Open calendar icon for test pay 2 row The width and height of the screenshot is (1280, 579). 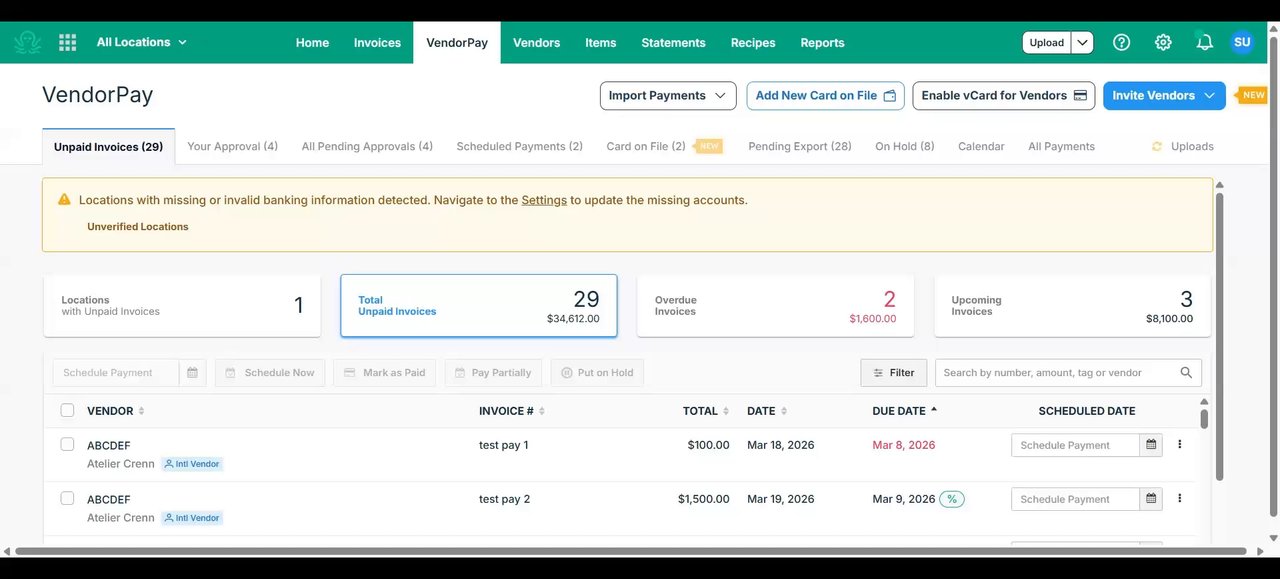(1151, 499)
